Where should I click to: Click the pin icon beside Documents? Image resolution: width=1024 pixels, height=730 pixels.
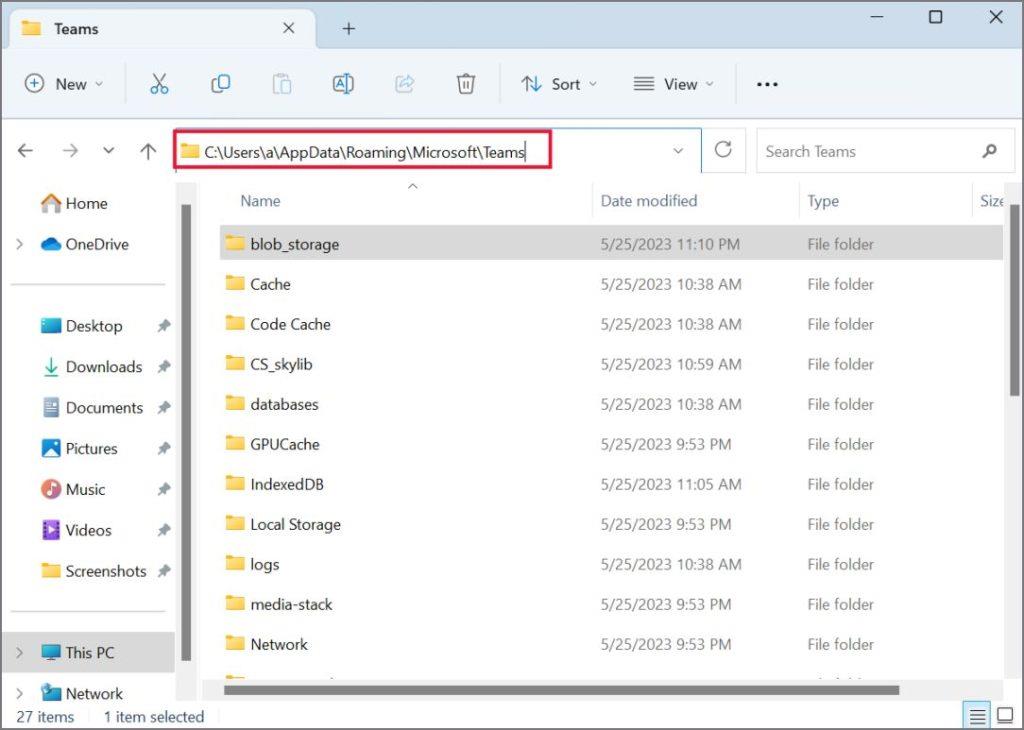coord(164,407)
